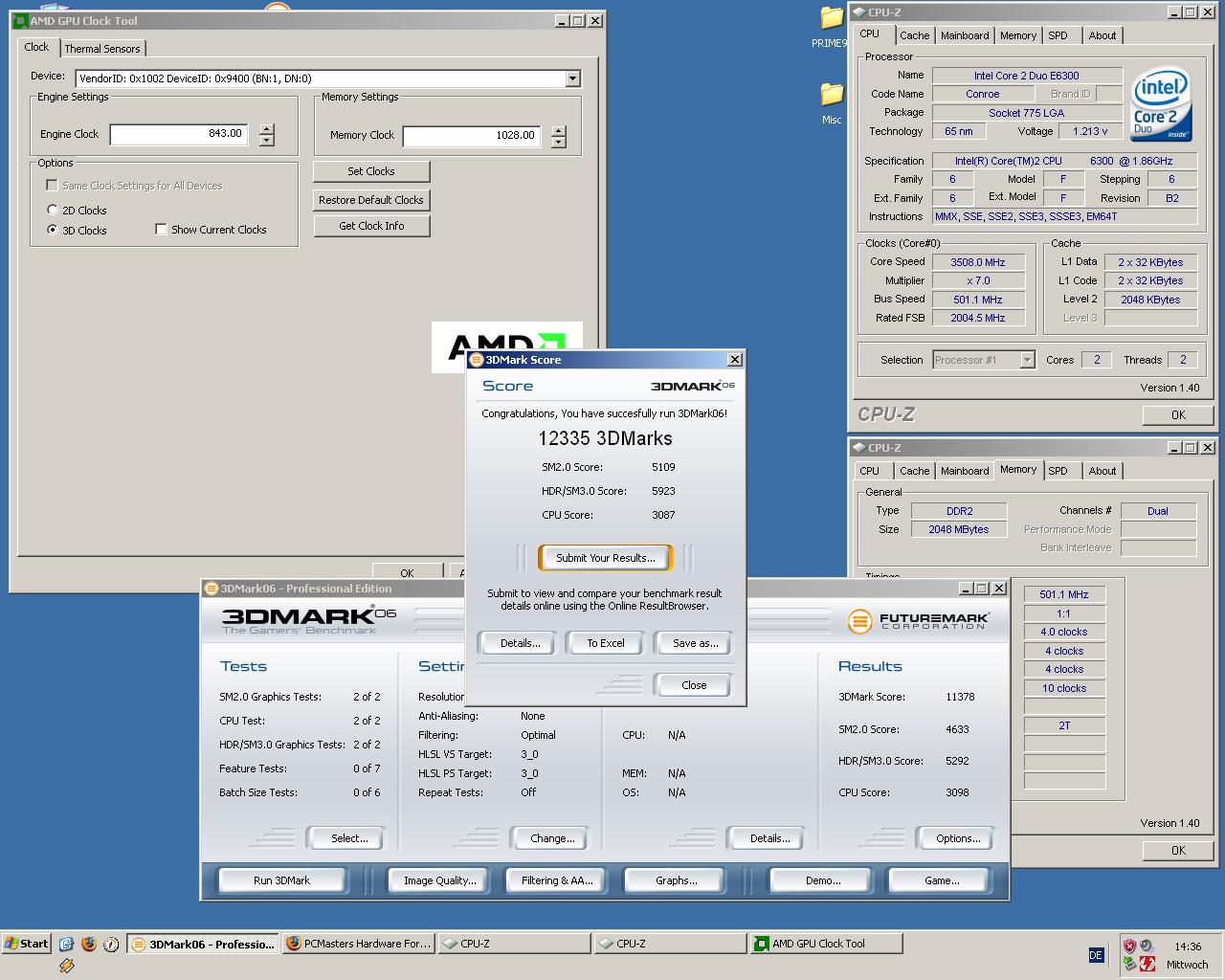
Task: Click the Futuremark Corporation logo
Action: click(919, 620)
